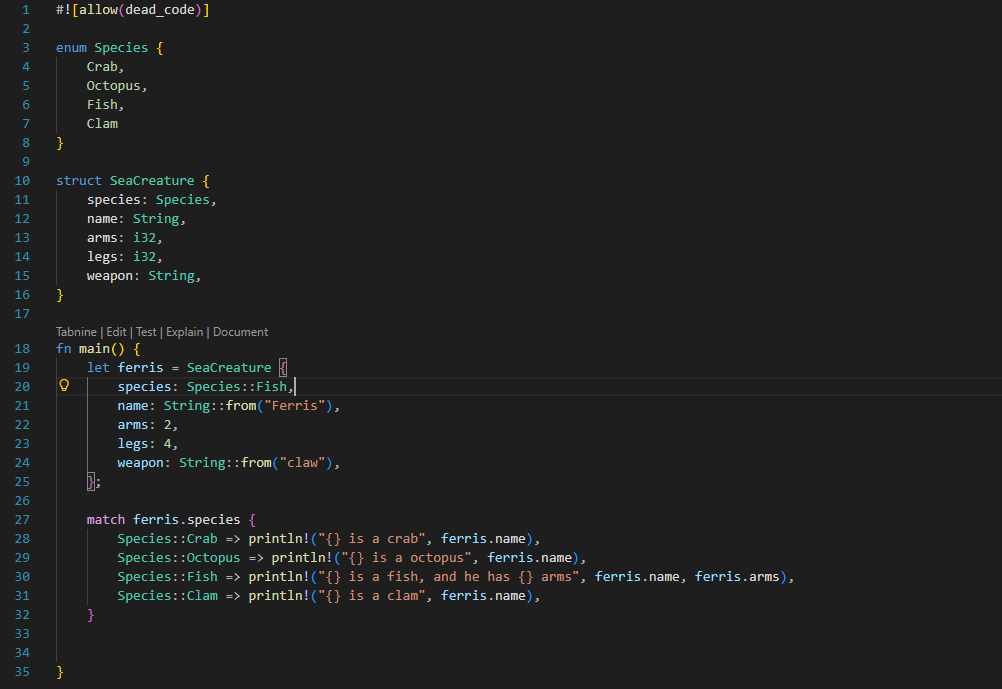Click line number 1 in the gutter

click(26, 10)
